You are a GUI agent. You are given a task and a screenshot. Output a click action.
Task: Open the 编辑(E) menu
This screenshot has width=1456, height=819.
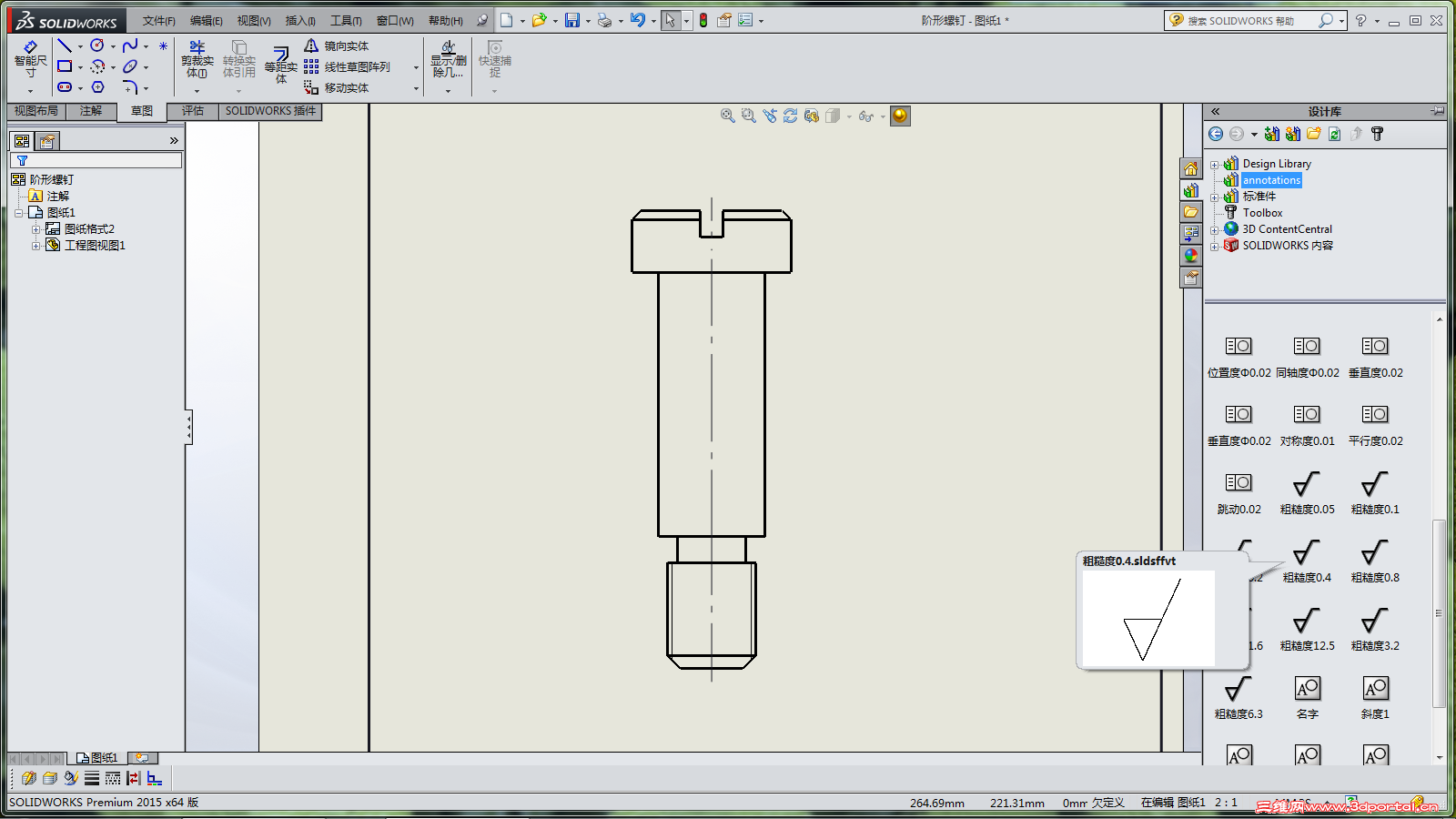pos(206,21)
